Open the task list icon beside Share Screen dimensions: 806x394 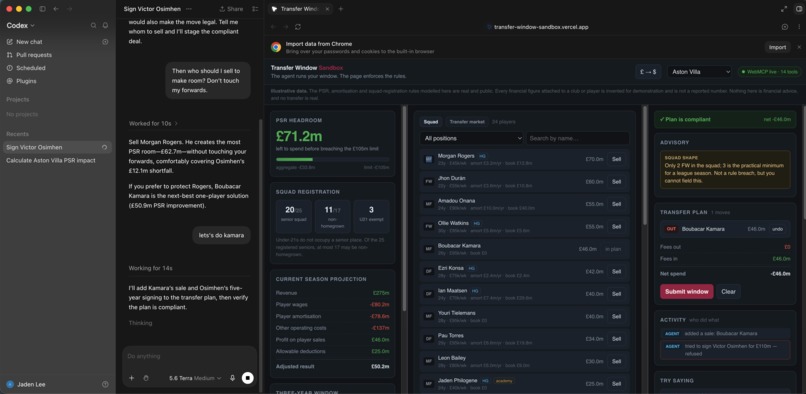pos(255,9)
